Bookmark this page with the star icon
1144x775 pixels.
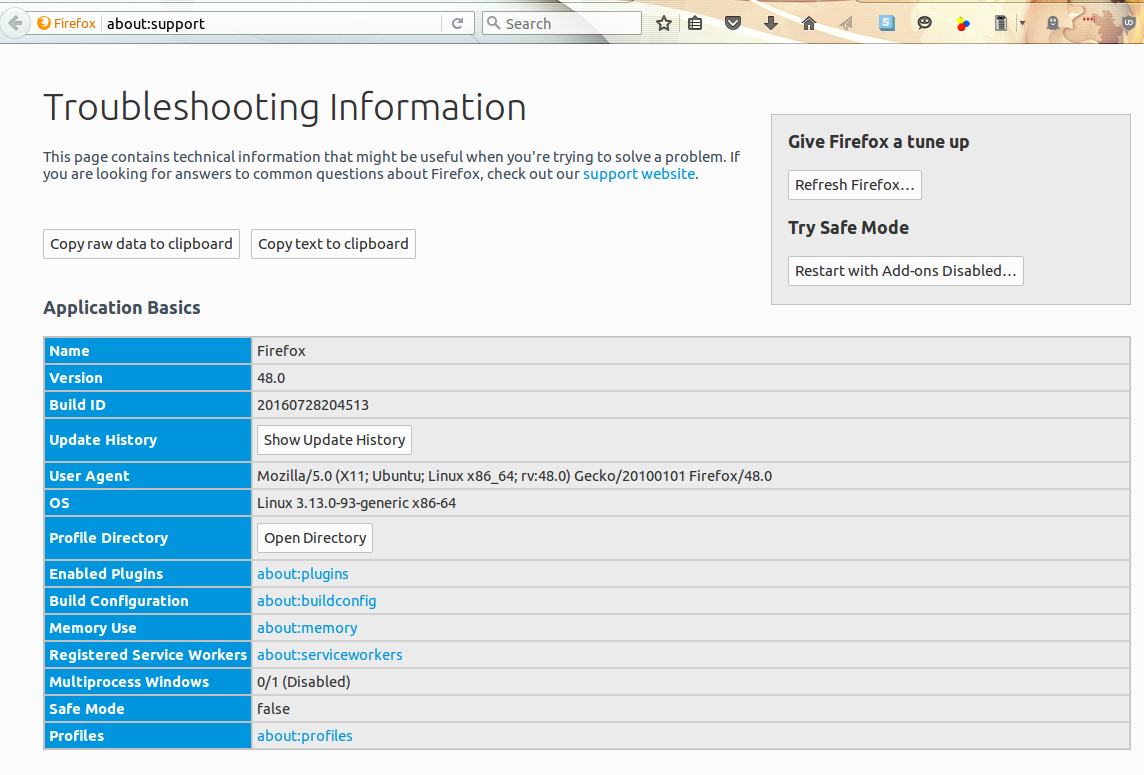(x=663, y=23)
